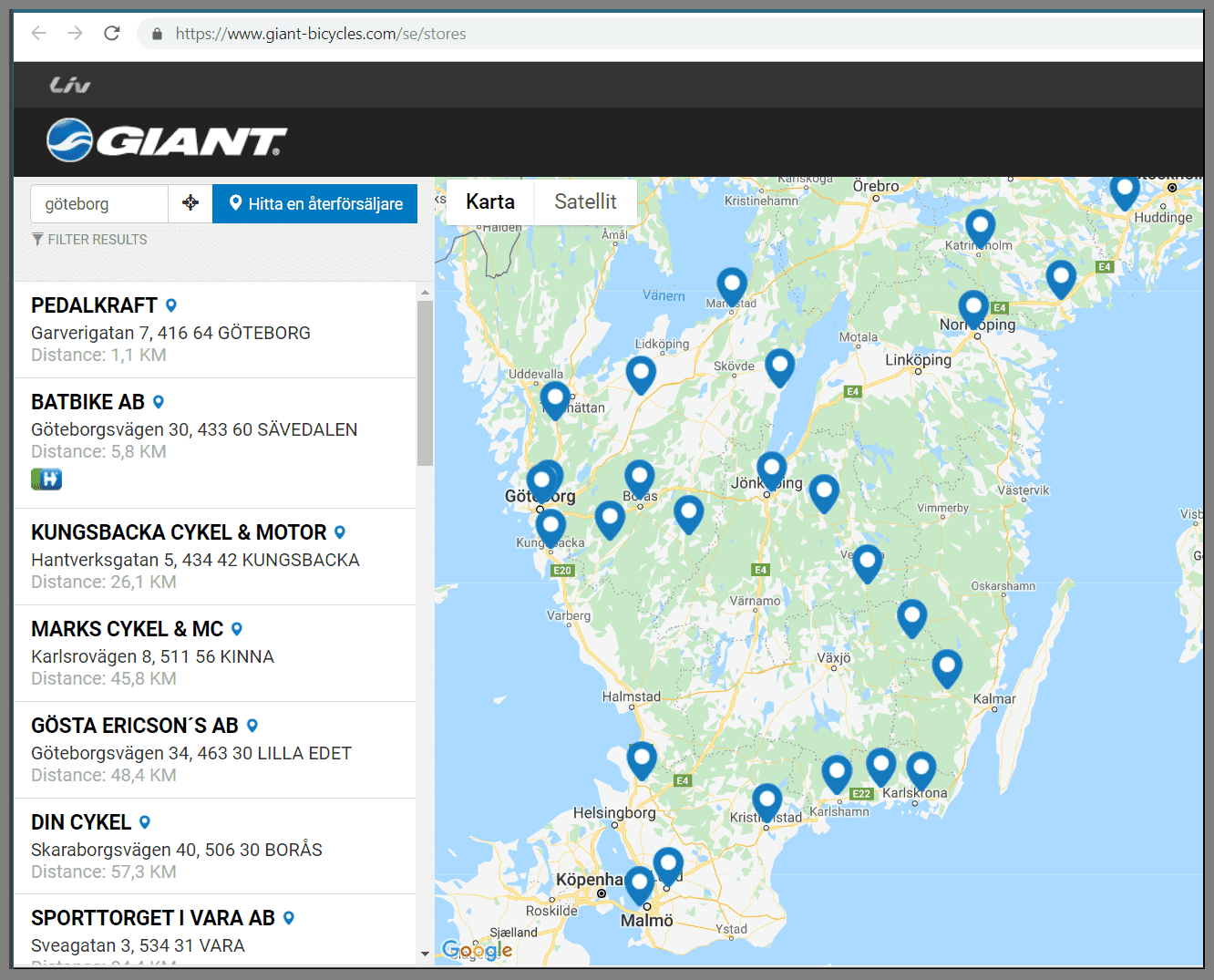
Task: Click the text Distance: 5,8 KM
Action: point(98,451)
